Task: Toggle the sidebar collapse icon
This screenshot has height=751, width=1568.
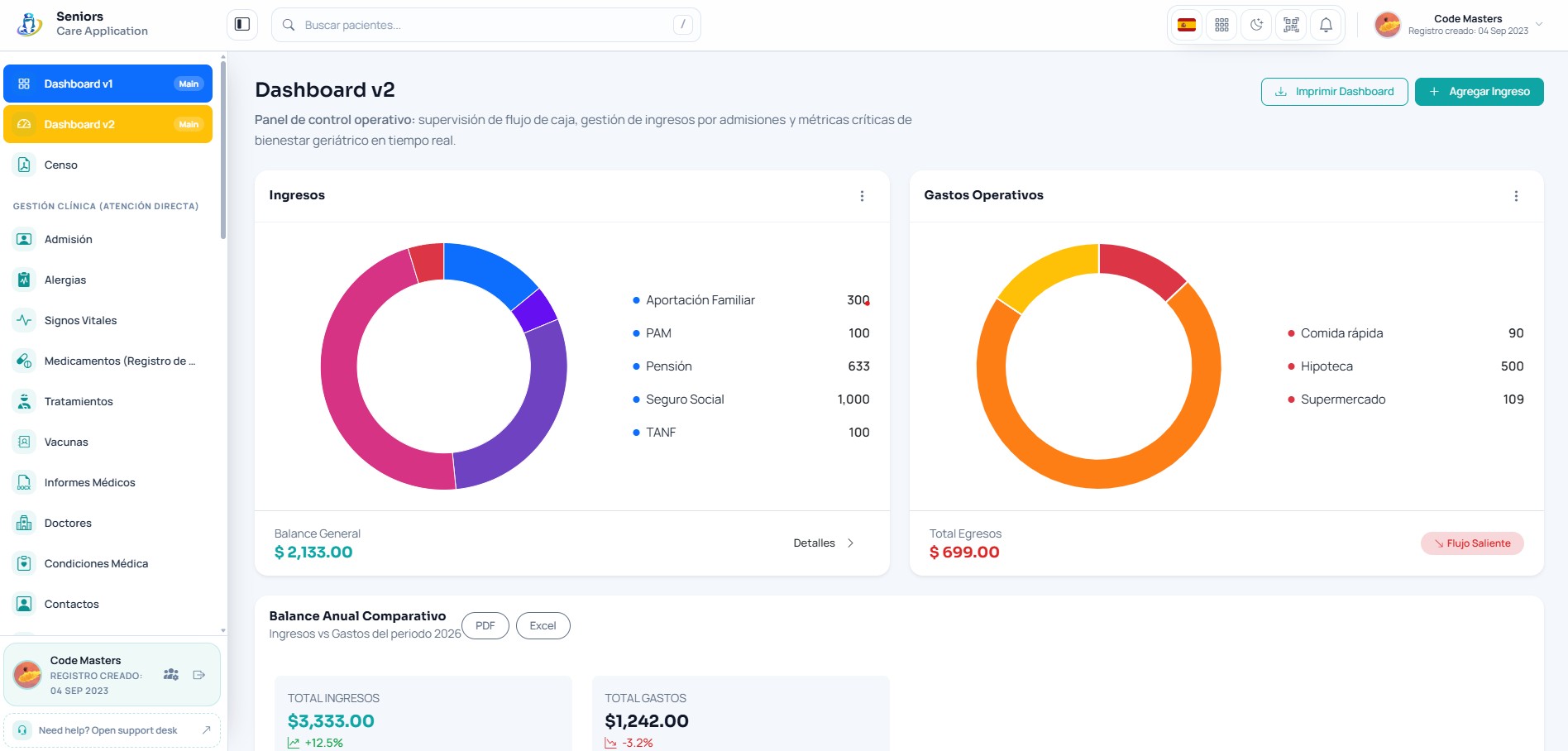Action: click(242, 25)
